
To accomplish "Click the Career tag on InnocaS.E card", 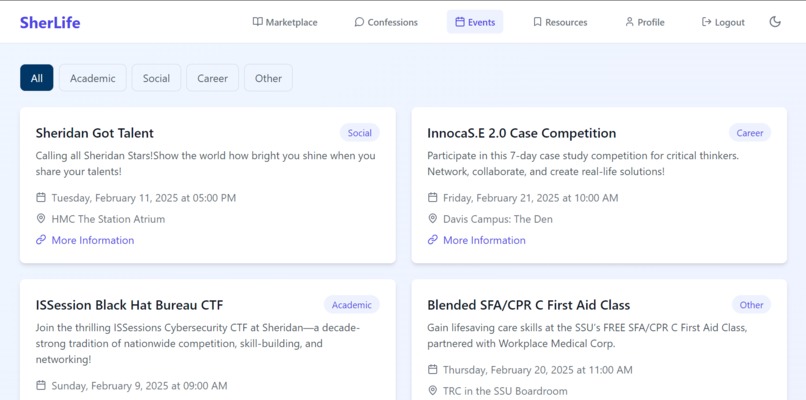I will point(750,133).
